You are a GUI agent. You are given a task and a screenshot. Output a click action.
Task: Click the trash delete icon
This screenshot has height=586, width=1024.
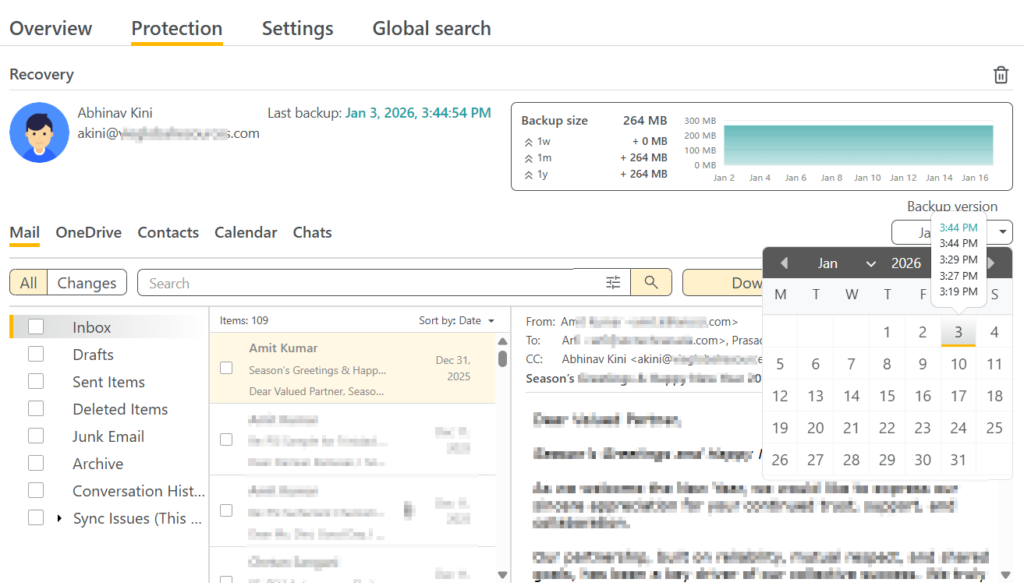(1000, 75)
